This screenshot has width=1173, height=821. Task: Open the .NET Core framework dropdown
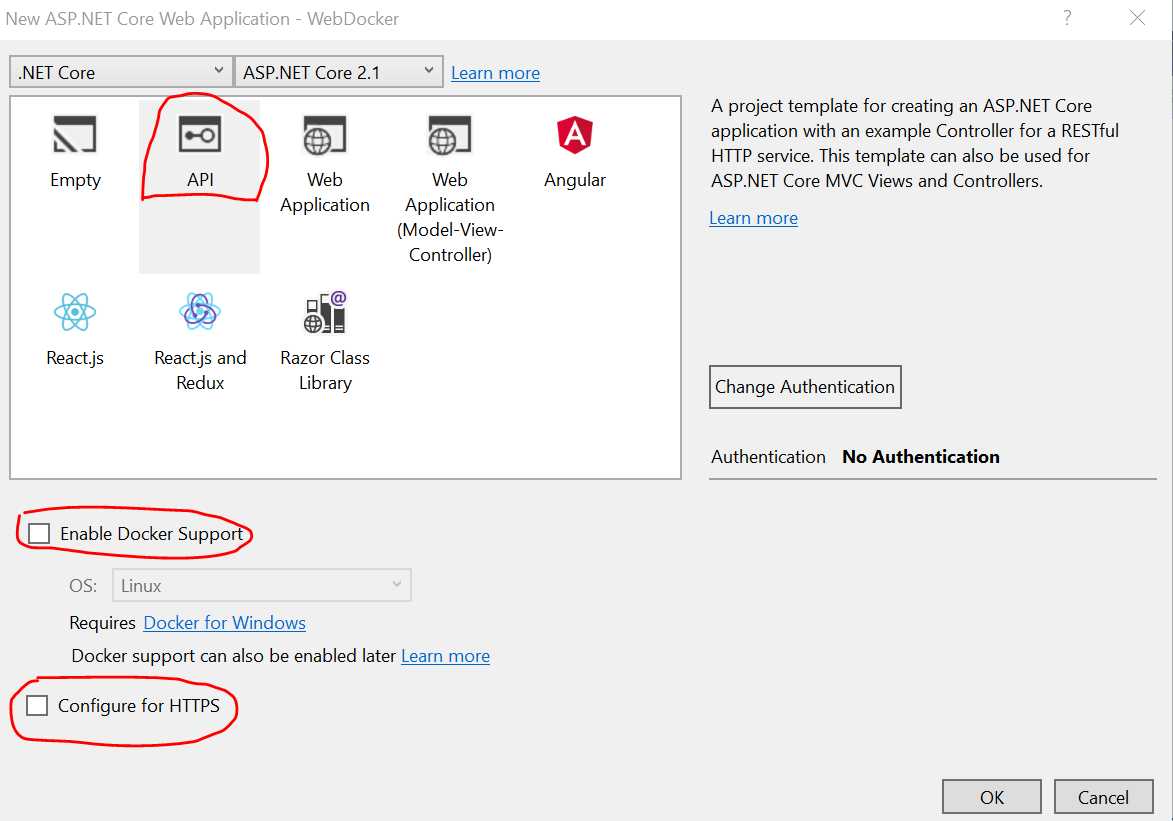121,73
